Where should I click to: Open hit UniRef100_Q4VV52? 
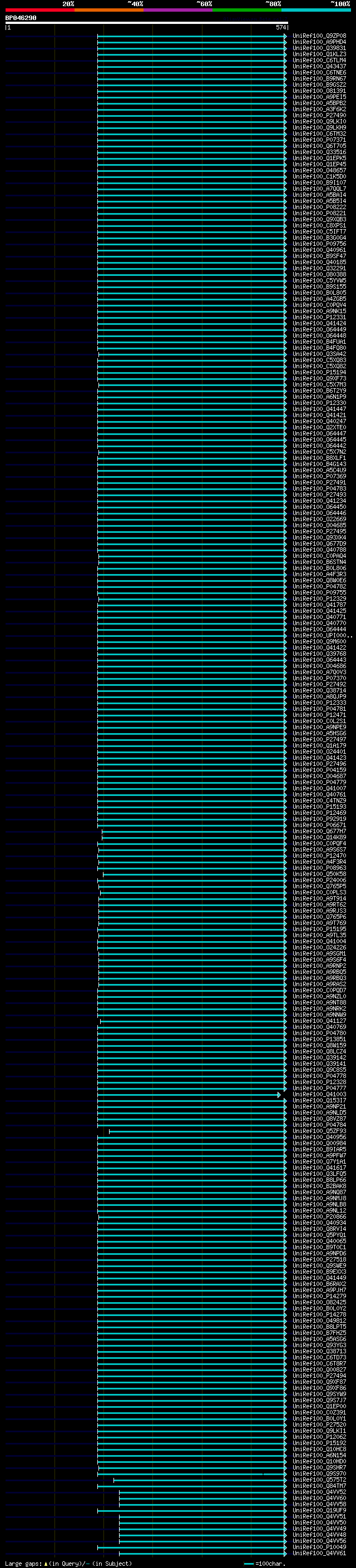tap(319, 1492)
